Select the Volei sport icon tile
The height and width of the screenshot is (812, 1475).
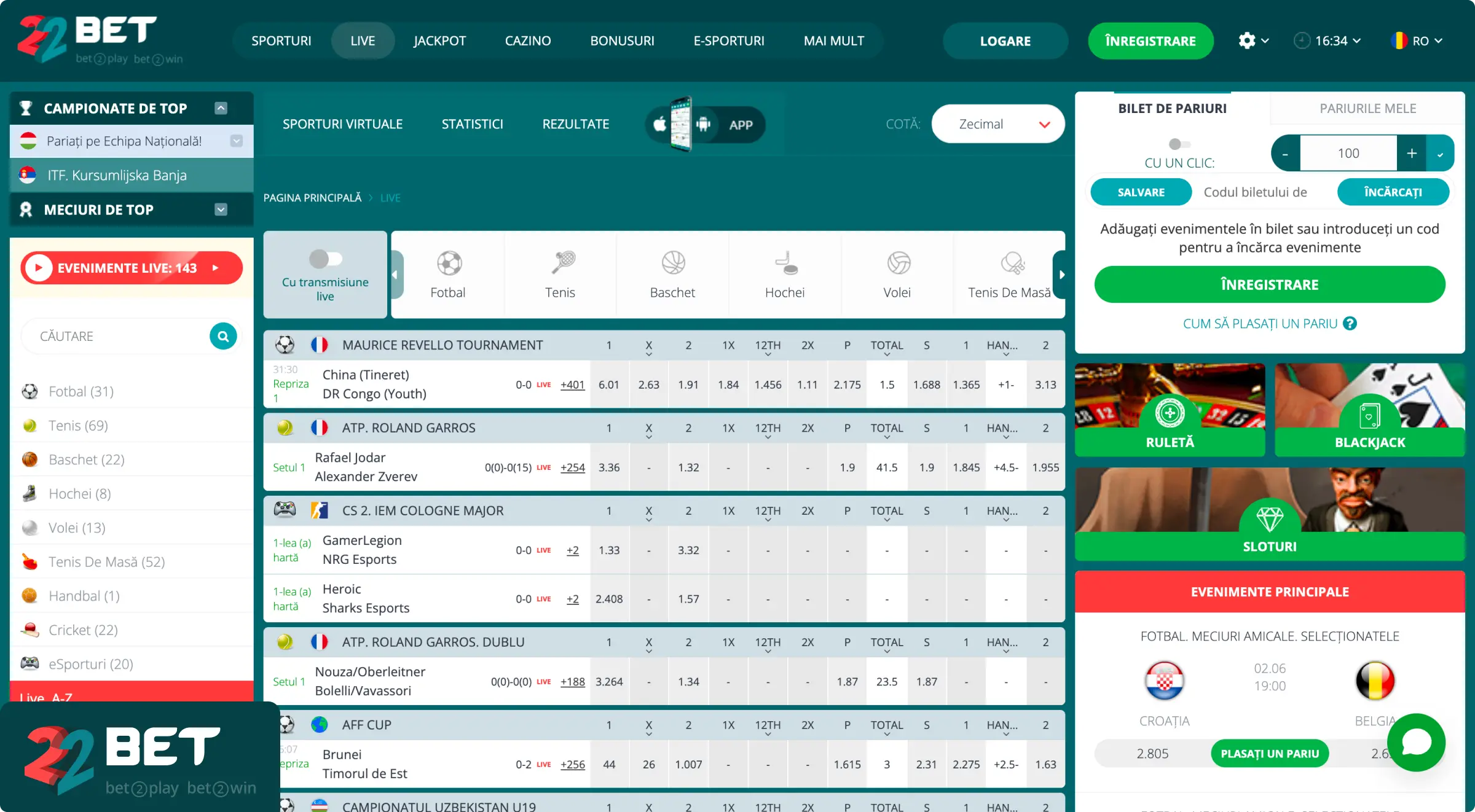pyautogui.click(x=897, y=275)
